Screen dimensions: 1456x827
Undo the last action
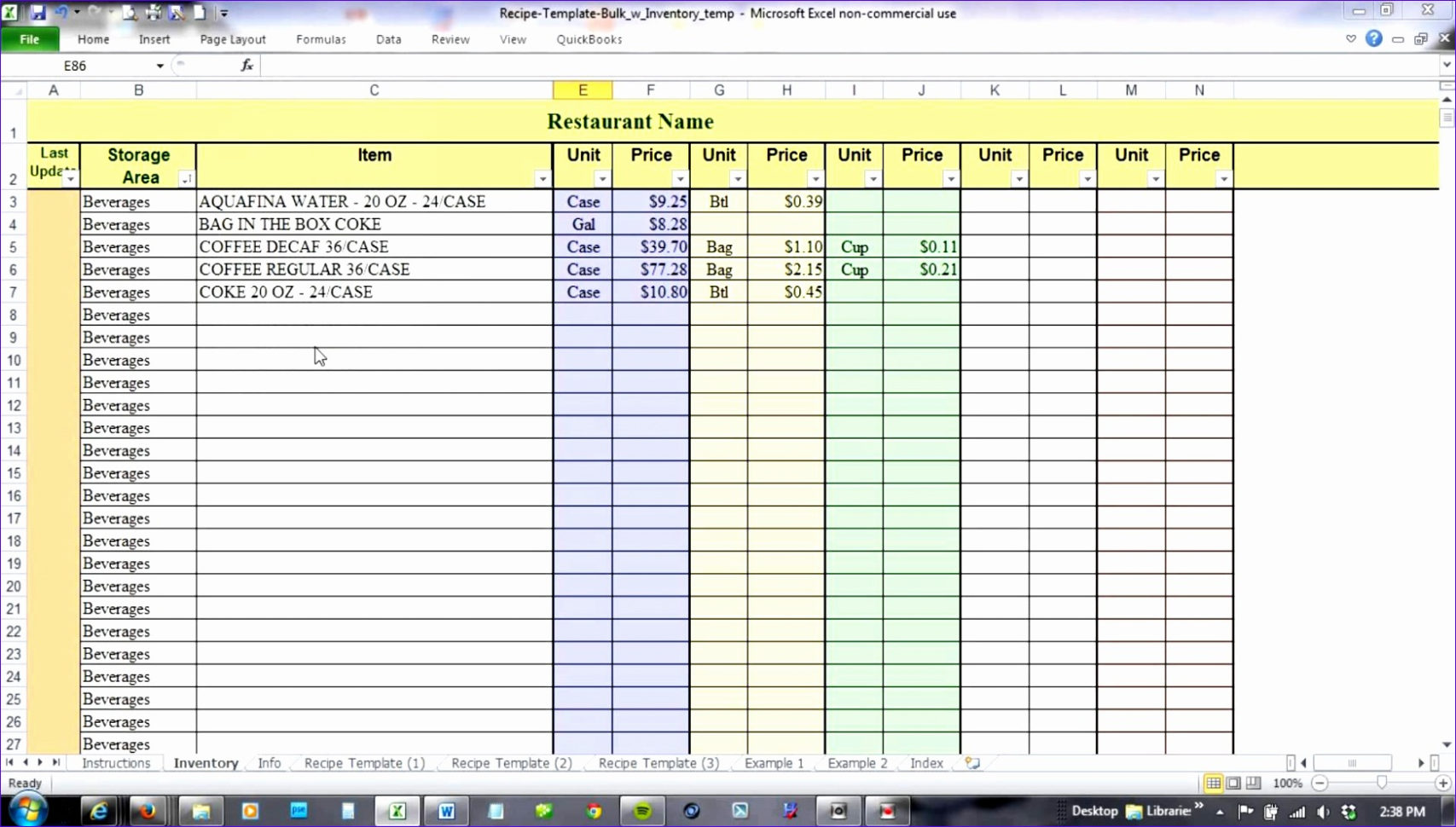click(60, 12)
